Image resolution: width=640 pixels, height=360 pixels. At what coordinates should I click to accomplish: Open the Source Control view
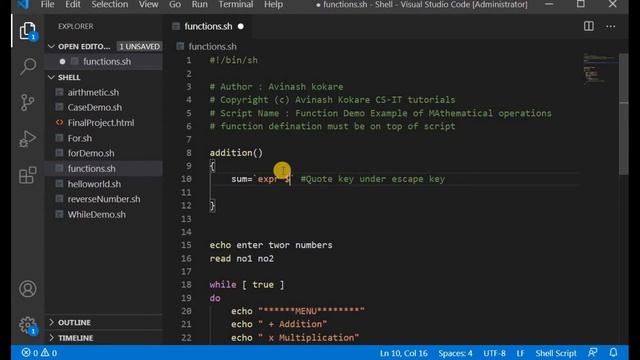click(x=27, y=102)
